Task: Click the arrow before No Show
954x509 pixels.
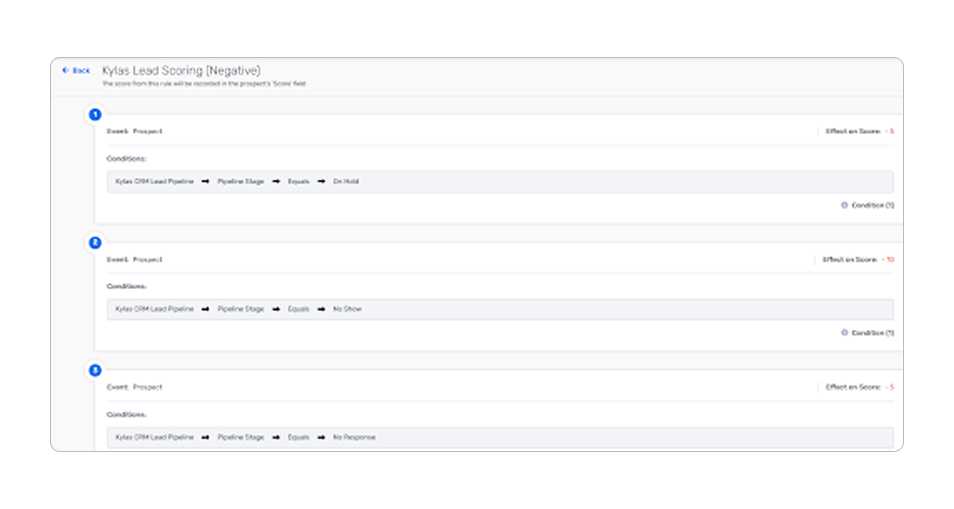Action: pyautogui.click(x=321, y=309)
